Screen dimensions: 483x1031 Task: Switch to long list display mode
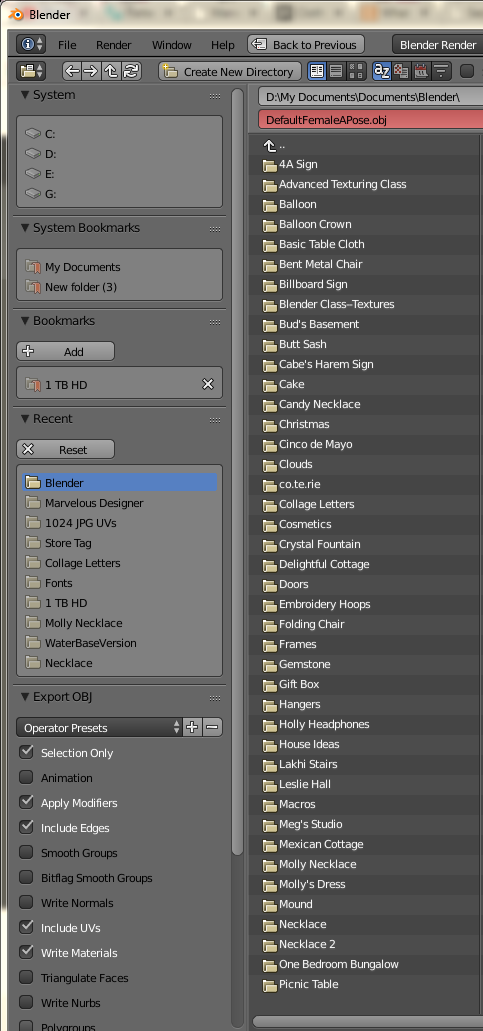(336, 71)
